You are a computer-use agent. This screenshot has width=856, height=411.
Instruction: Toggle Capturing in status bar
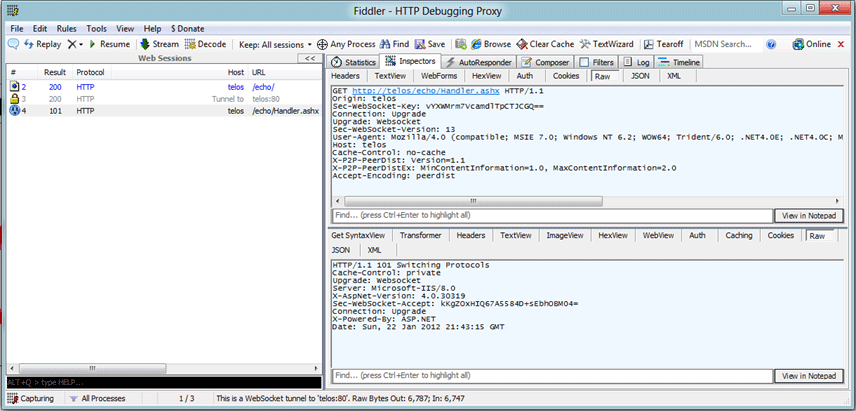(x=31, y=399)
